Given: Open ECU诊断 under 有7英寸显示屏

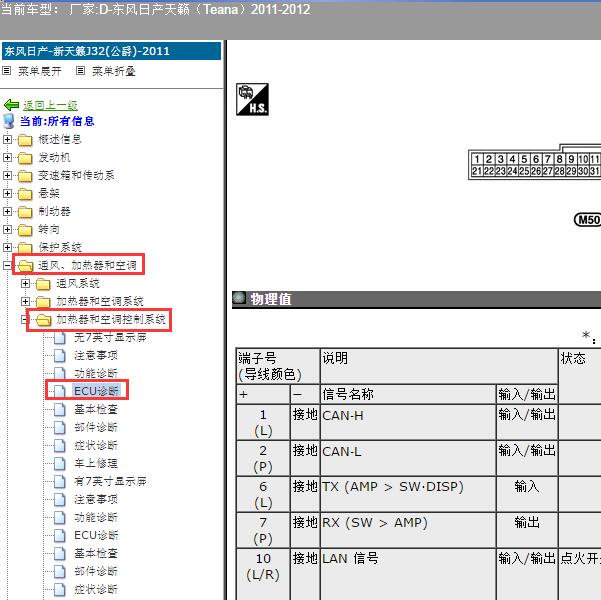Looking at the screenshot, I should pyautogui.click(x=96, y=535).
